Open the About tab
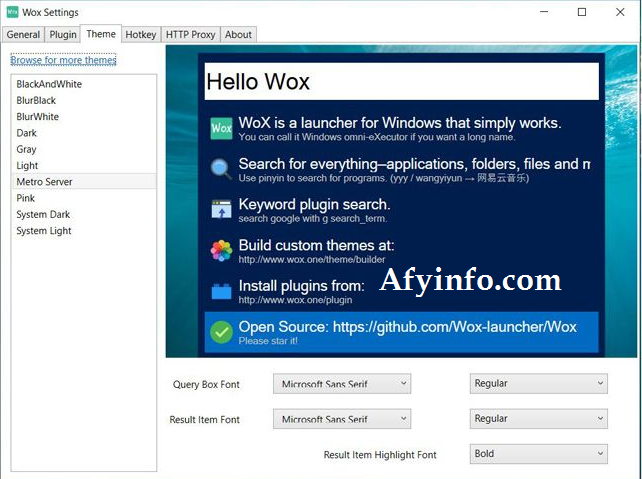 point(238,35)
